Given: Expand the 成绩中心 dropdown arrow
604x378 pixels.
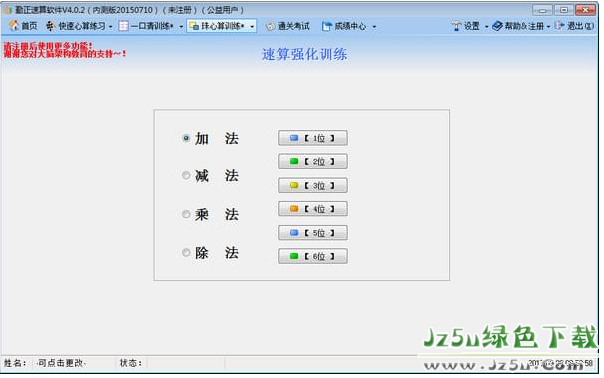Looking at the screenshot, I should pyautogui.click(x=374, y=27).
